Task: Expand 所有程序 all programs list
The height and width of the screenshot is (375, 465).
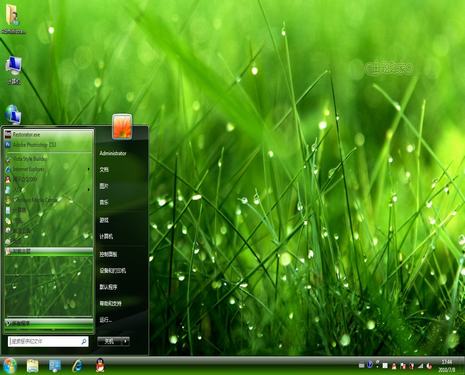Action: 49,323
